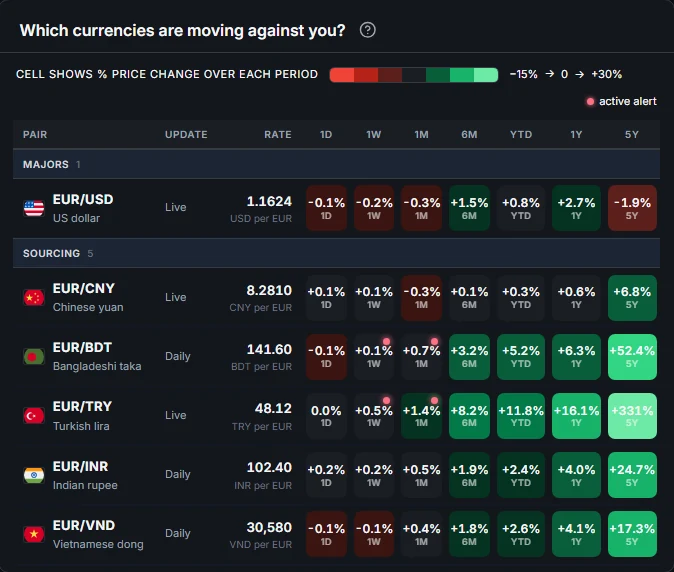Select the EUR/CNY 5Y cell showing +6.8%

point(632,298)
